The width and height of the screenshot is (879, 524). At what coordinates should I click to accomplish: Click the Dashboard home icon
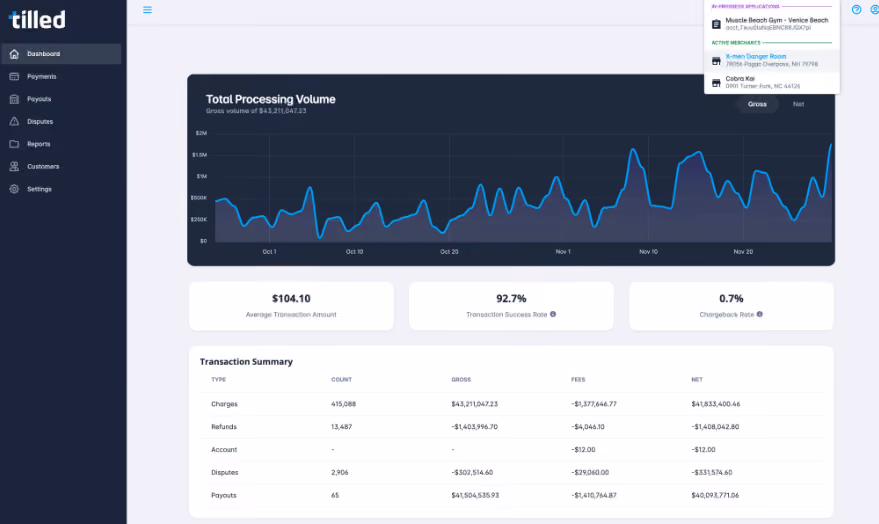click(x=14, y=54)
